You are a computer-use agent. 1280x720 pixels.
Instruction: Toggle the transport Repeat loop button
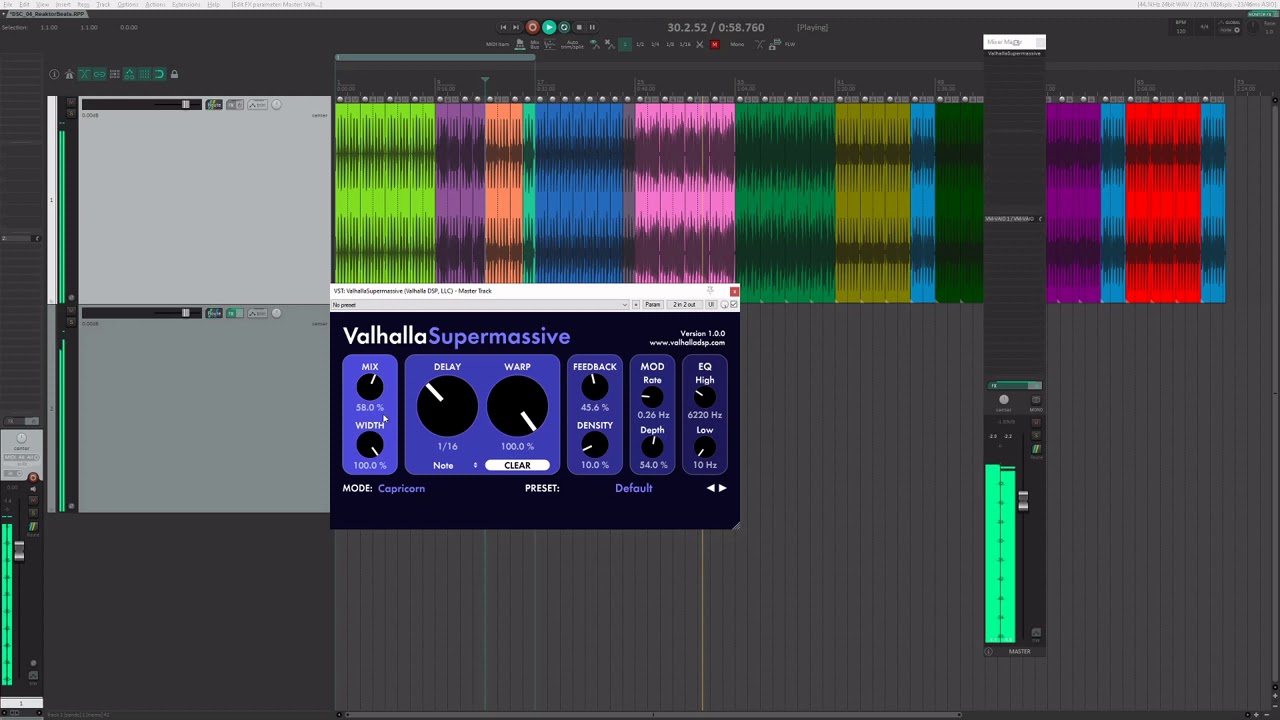[x=564, y=27]
